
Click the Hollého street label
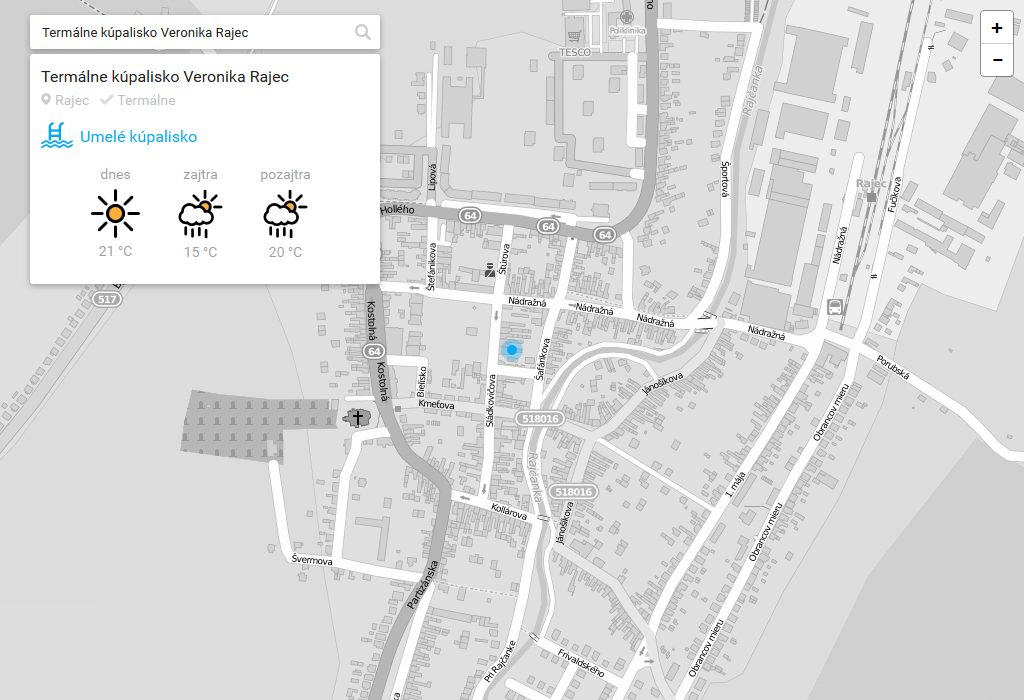[x=397, y=210]
